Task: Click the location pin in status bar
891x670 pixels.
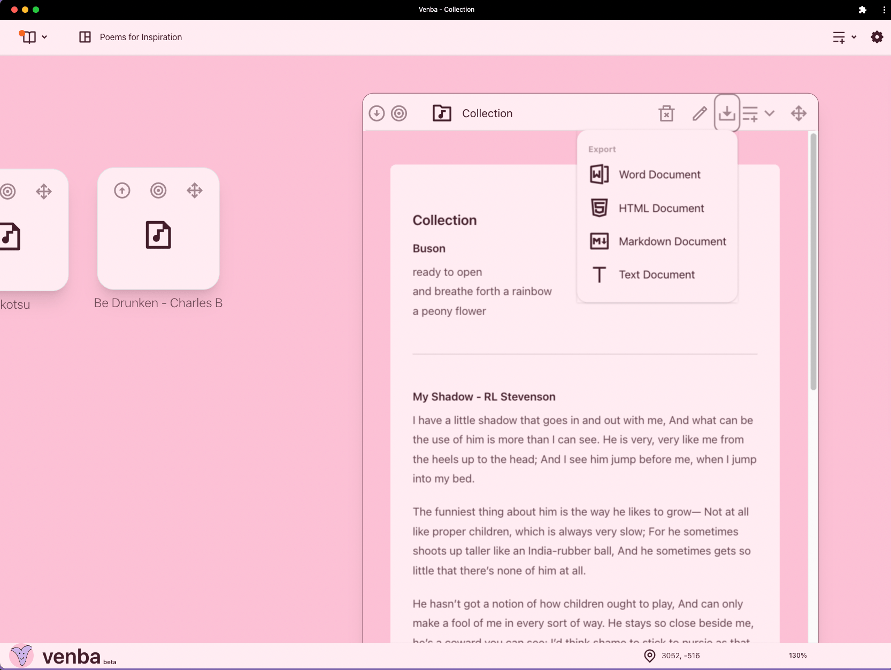Action: (649, 656)
